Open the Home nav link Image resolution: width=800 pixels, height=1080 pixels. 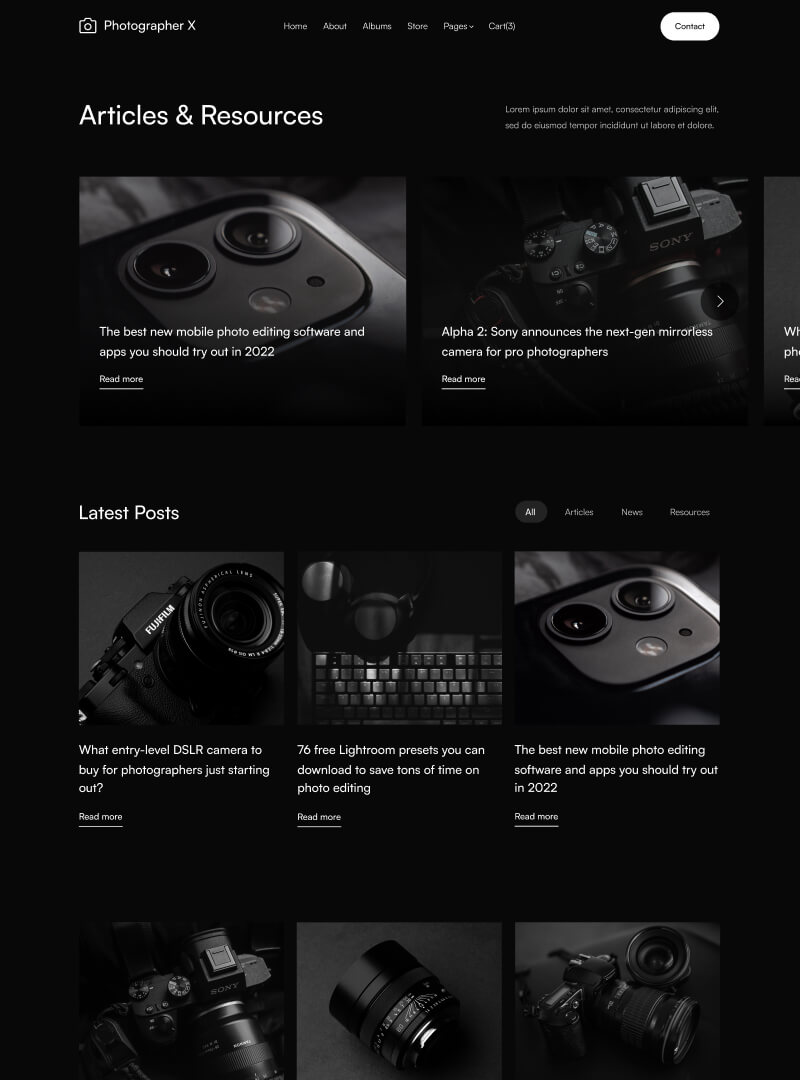(x=295, y=26)
